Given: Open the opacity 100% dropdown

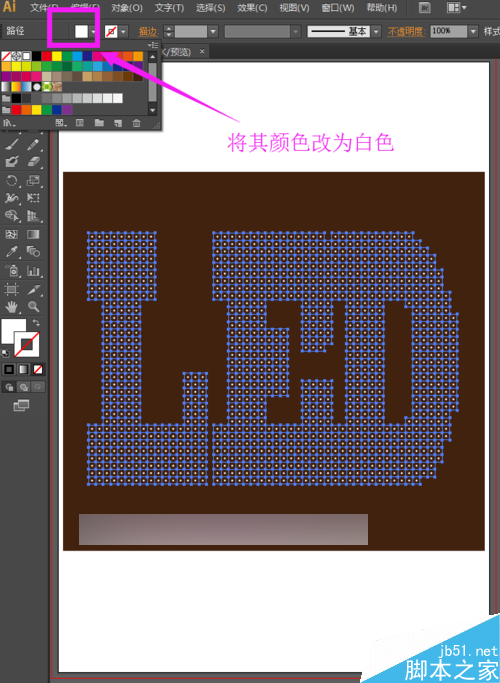Looking at the screenshot, I should (474, 31).
